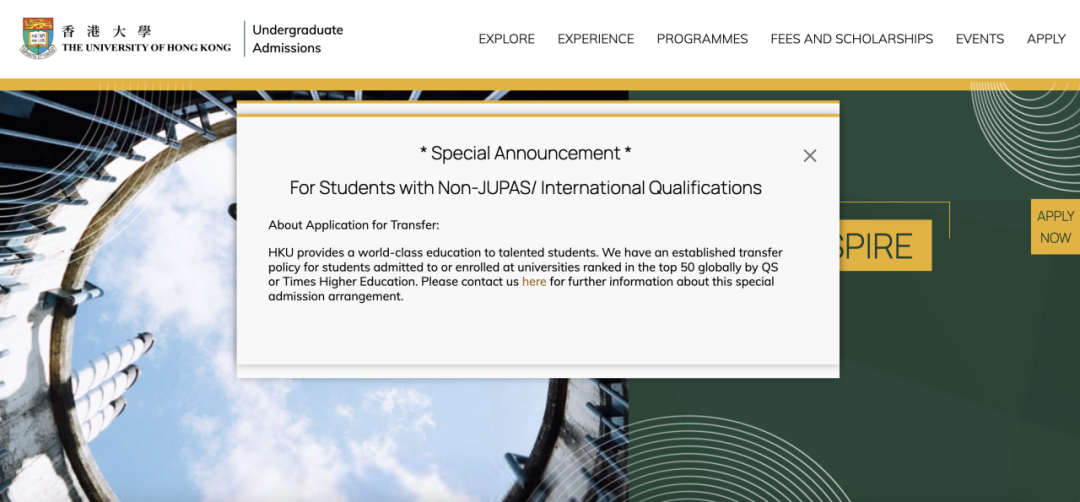This screenshot has width=1080, height=502.
Task: Open the FEES AND SCHOLARSHIPS menu
Action: (x=851, y=39)
